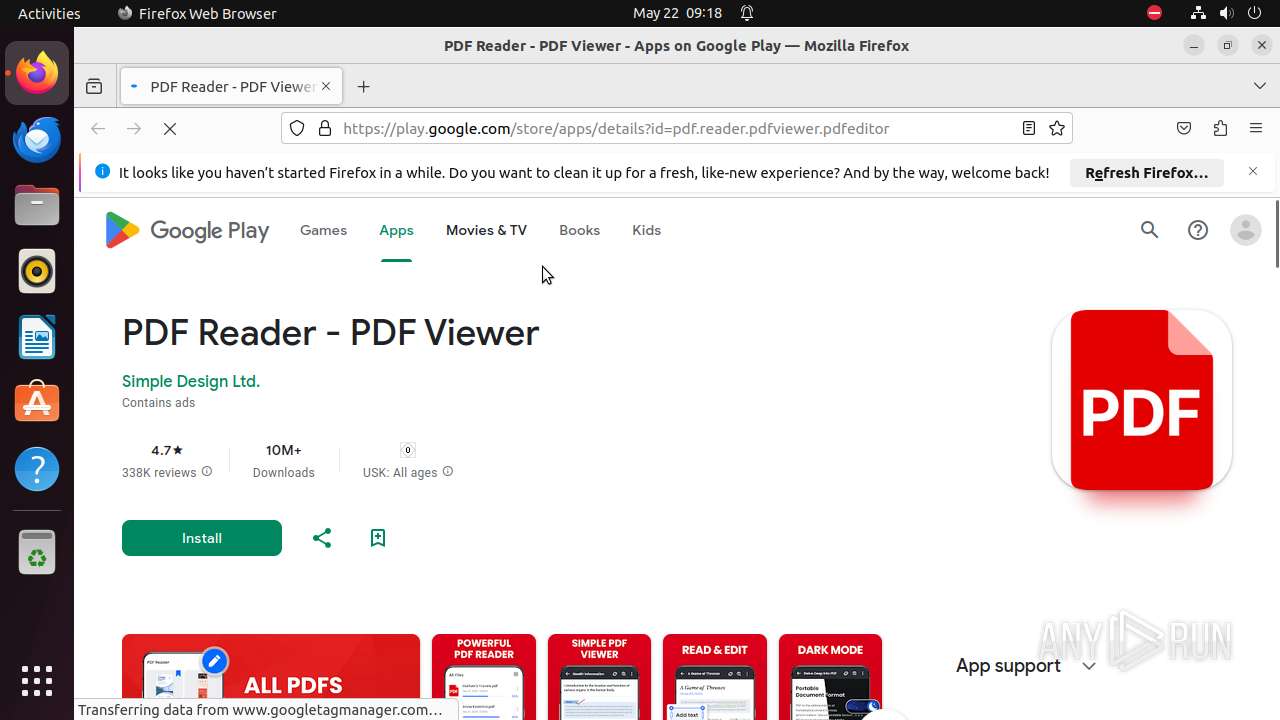This screenshot has height=720, width=1280.
Task: Open the Google Play help center icon
Action: 1198,230
